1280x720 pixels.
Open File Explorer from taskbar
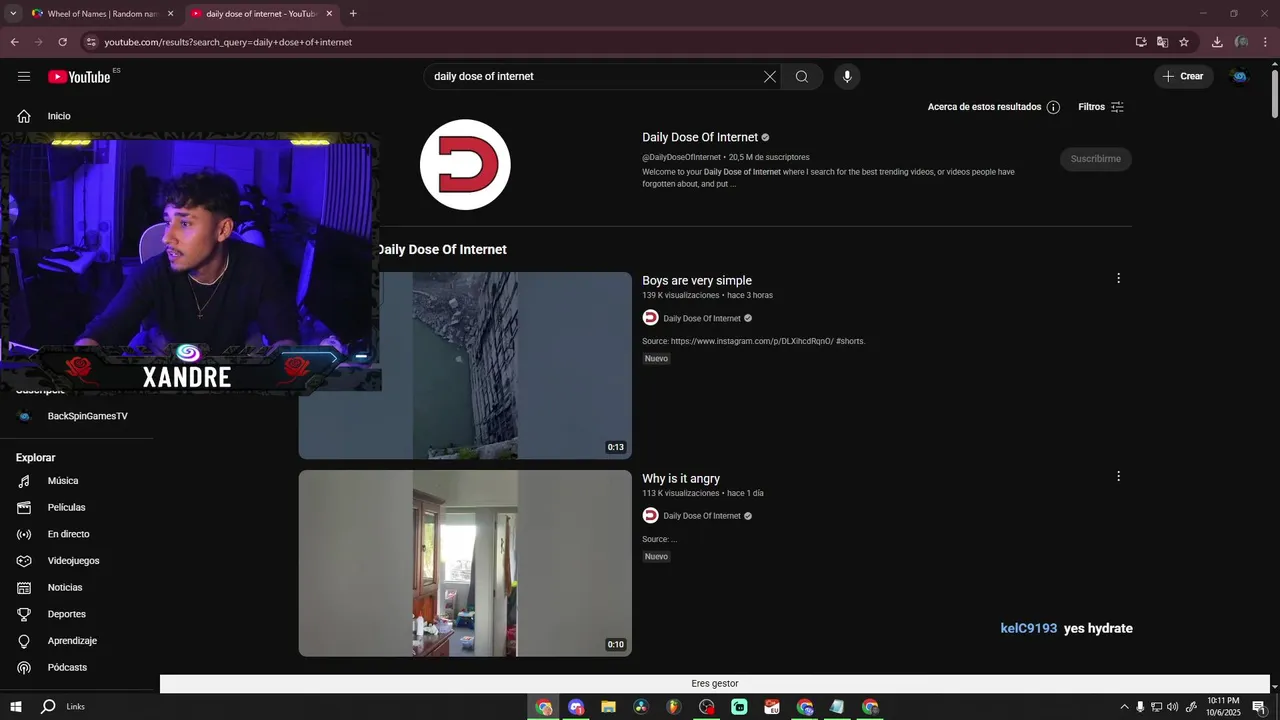tap(608, 707)
